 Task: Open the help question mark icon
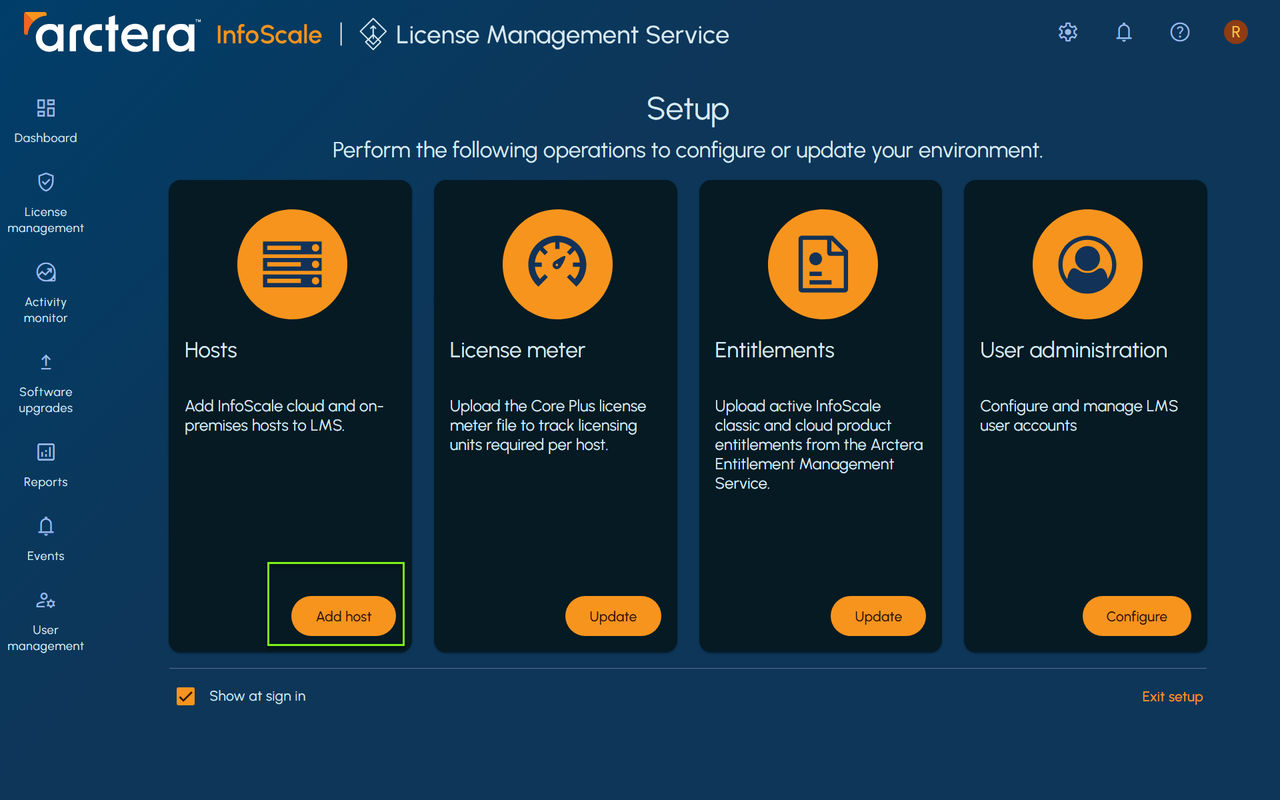tap(1180, 32)
